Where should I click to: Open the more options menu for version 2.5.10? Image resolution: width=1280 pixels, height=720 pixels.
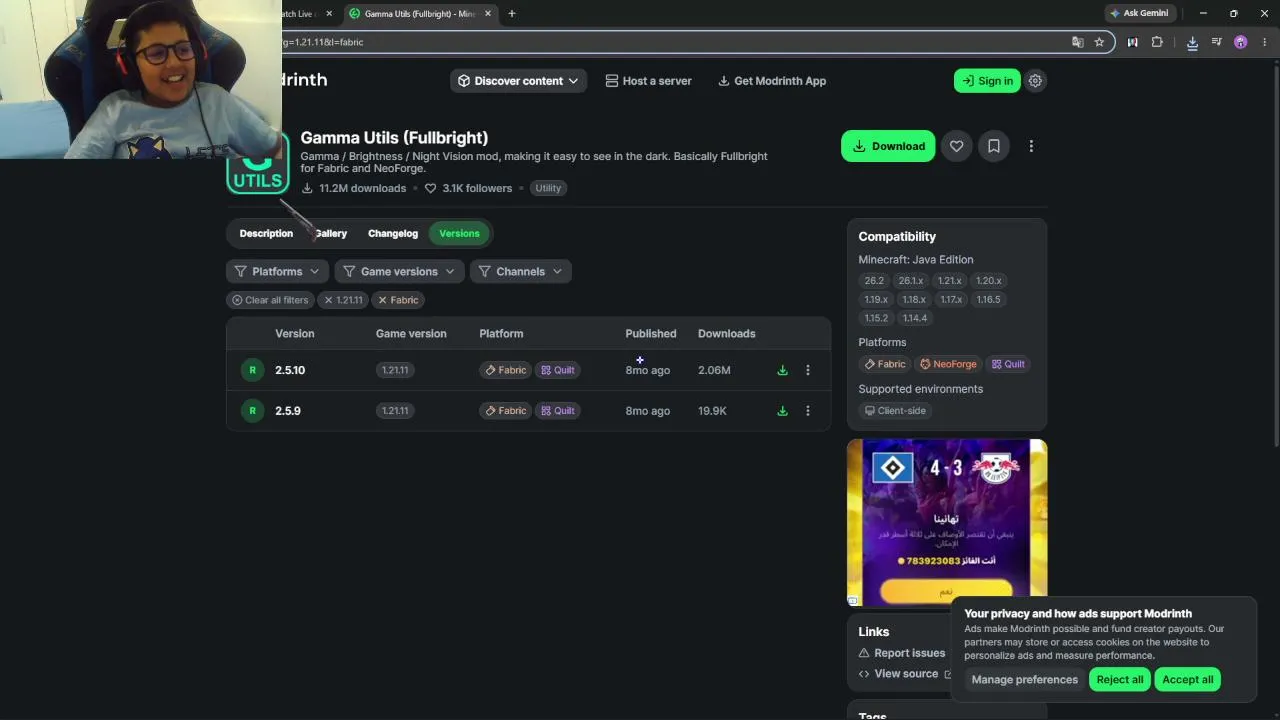tap(808, 370)
